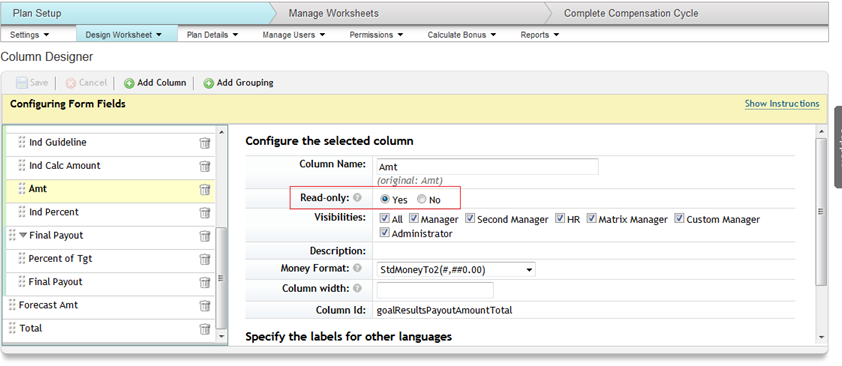Image resolution: width=842 pixels, height=366 pixels.
Task: Click the drag handle icon beside Ind Percent
Action: tap(22, 212)
